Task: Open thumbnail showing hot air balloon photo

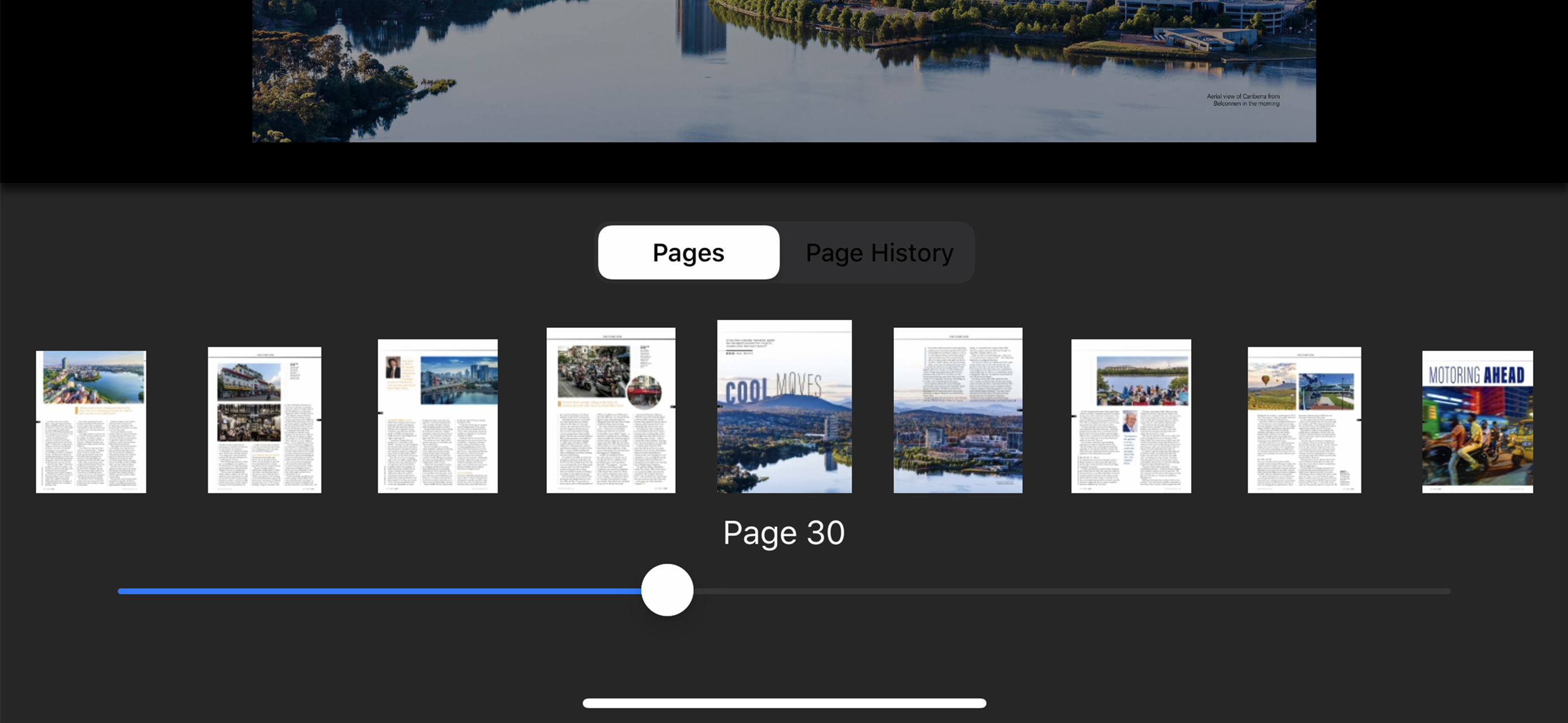Action: point(1304,420)
